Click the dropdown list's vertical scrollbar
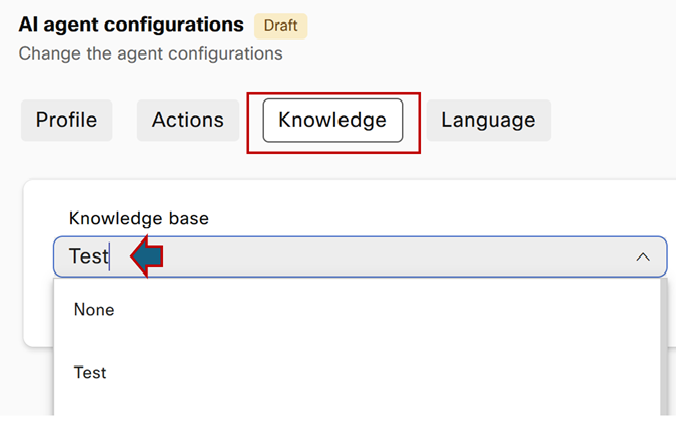Screen dimensions: 680x425 click(664, 347)
